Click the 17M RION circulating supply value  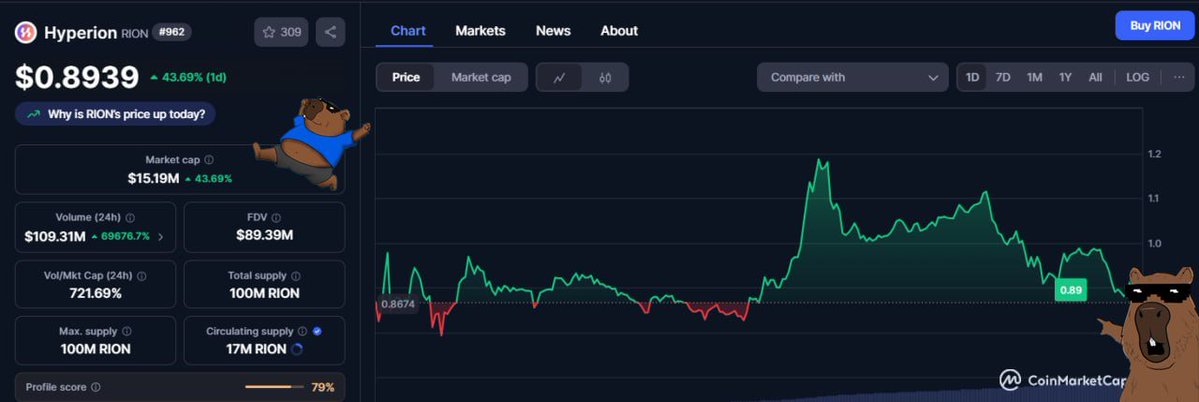pos(258,349)
